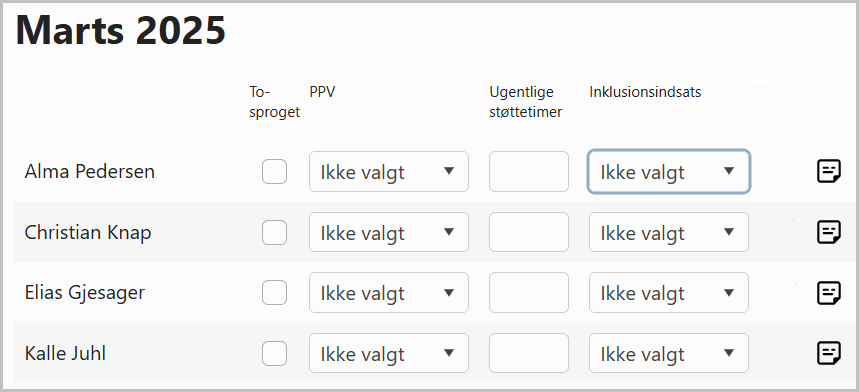Open the note icon for Kalle Juhl
This screenshot has height=392, width=859.
829,353
